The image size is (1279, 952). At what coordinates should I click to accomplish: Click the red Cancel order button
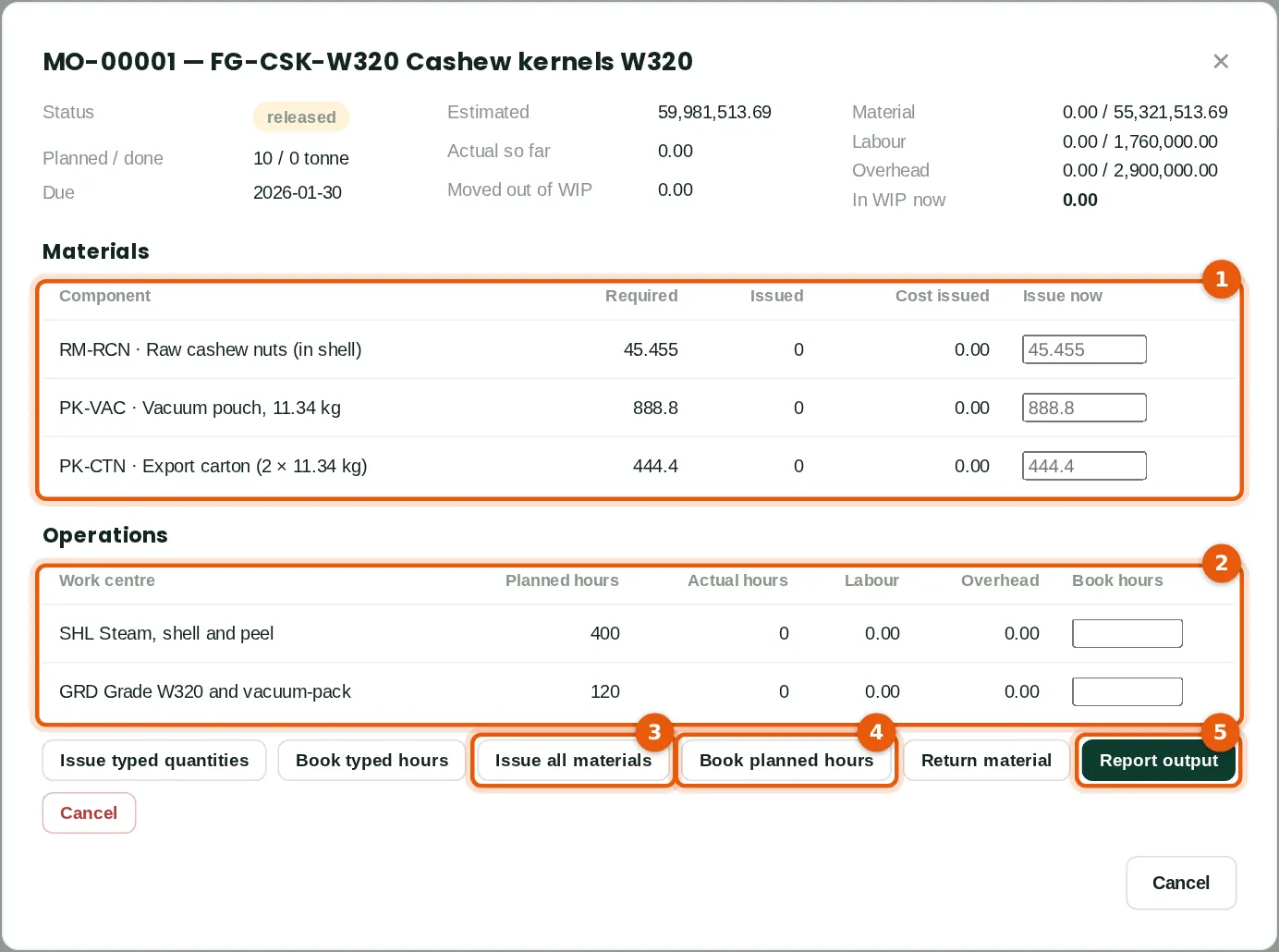(x=89, y=813)
